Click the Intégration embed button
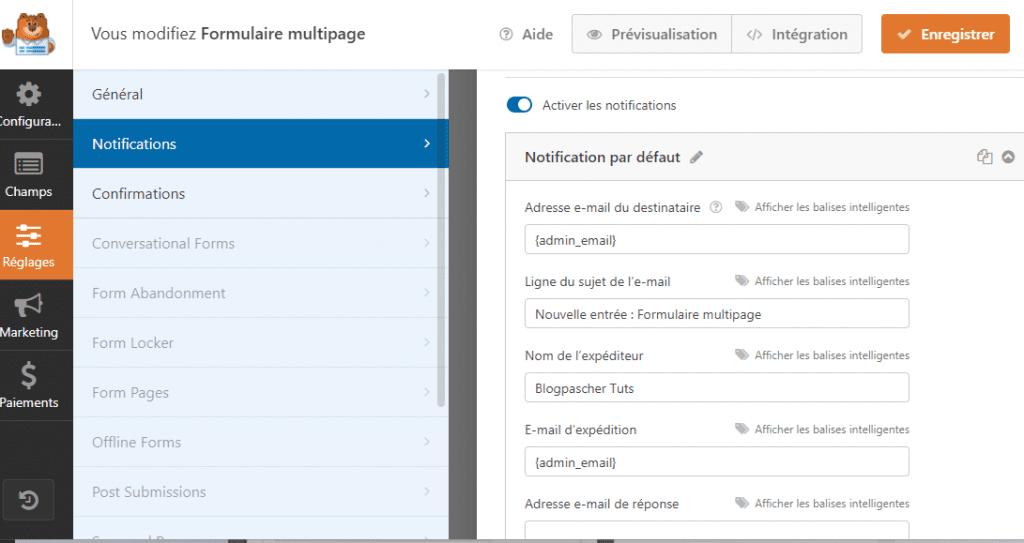This screenshot has height=543, width=1024. [797, 34]
